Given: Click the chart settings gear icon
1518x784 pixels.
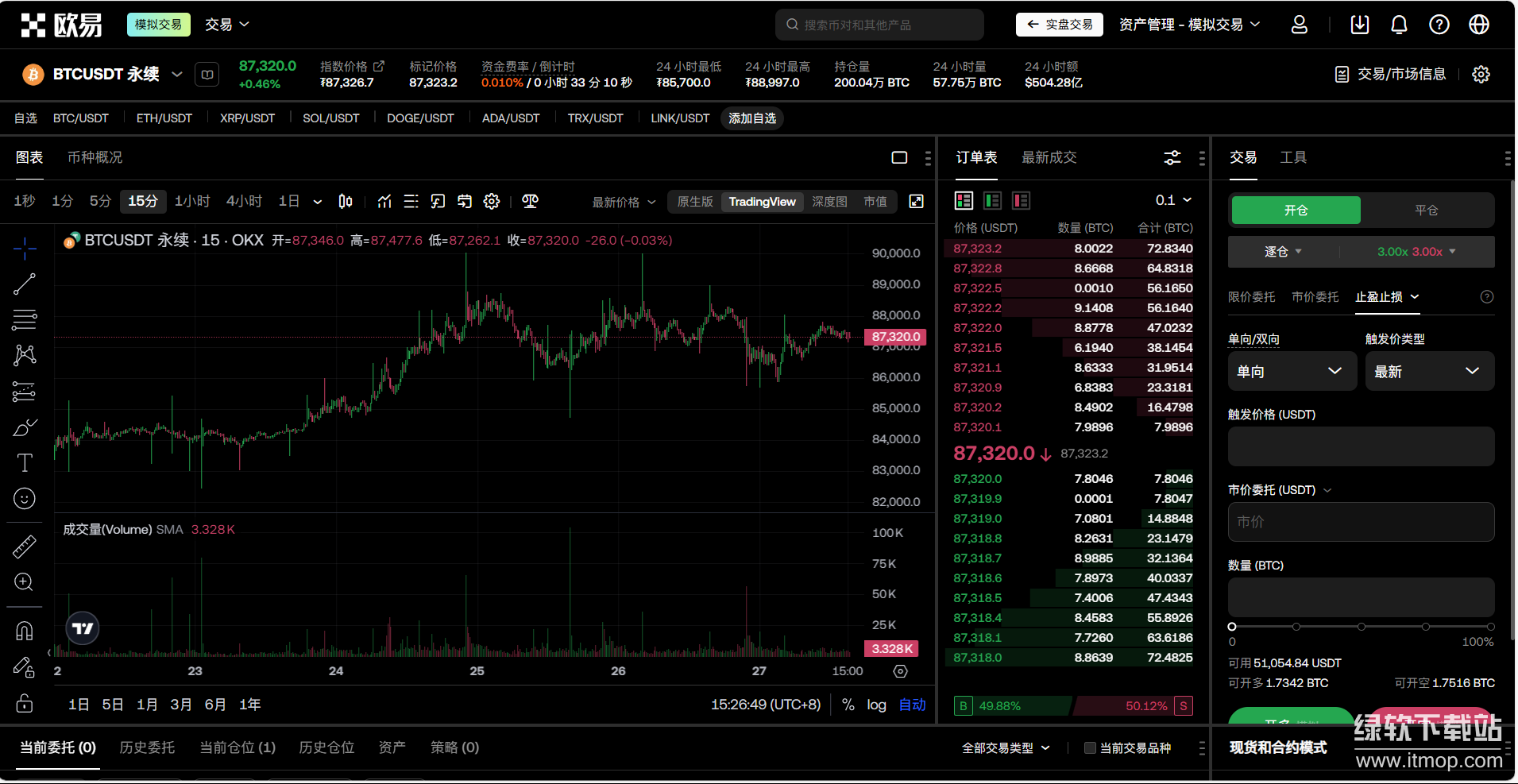Looking at the screenshot, I should coord(492,202).
